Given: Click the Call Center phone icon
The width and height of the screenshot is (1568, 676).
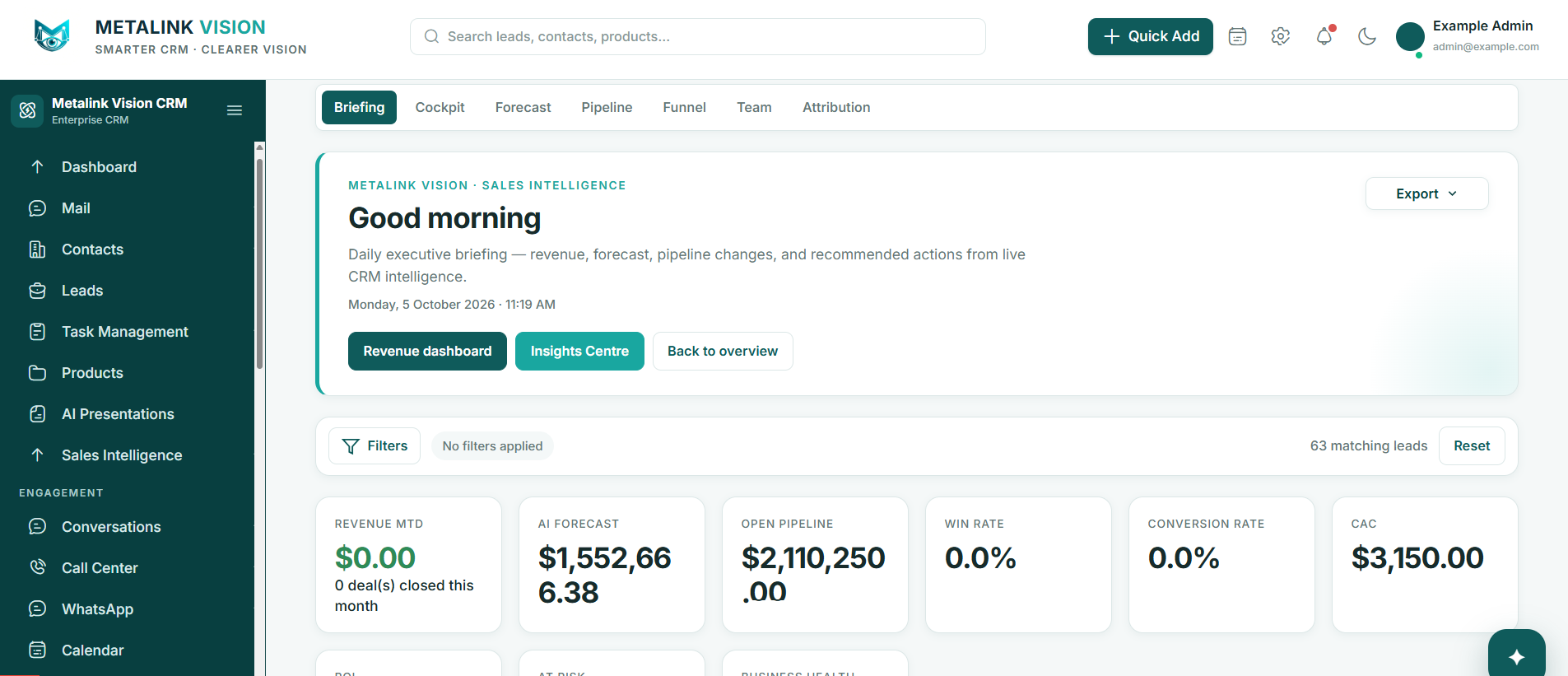Looking at the screenshot, I should coord(37,567).
